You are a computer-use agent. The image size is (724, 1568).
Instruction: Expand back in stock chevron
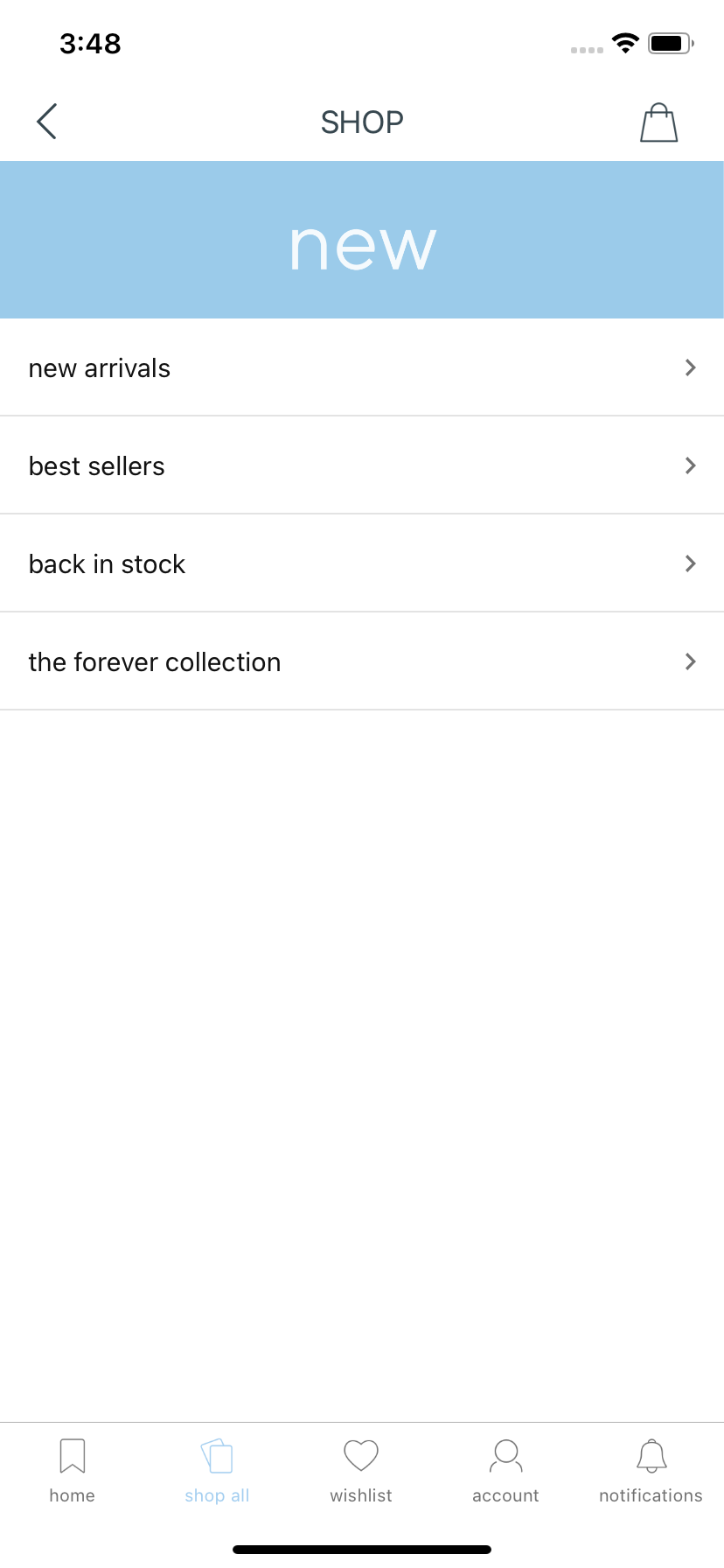pos(691,563)
